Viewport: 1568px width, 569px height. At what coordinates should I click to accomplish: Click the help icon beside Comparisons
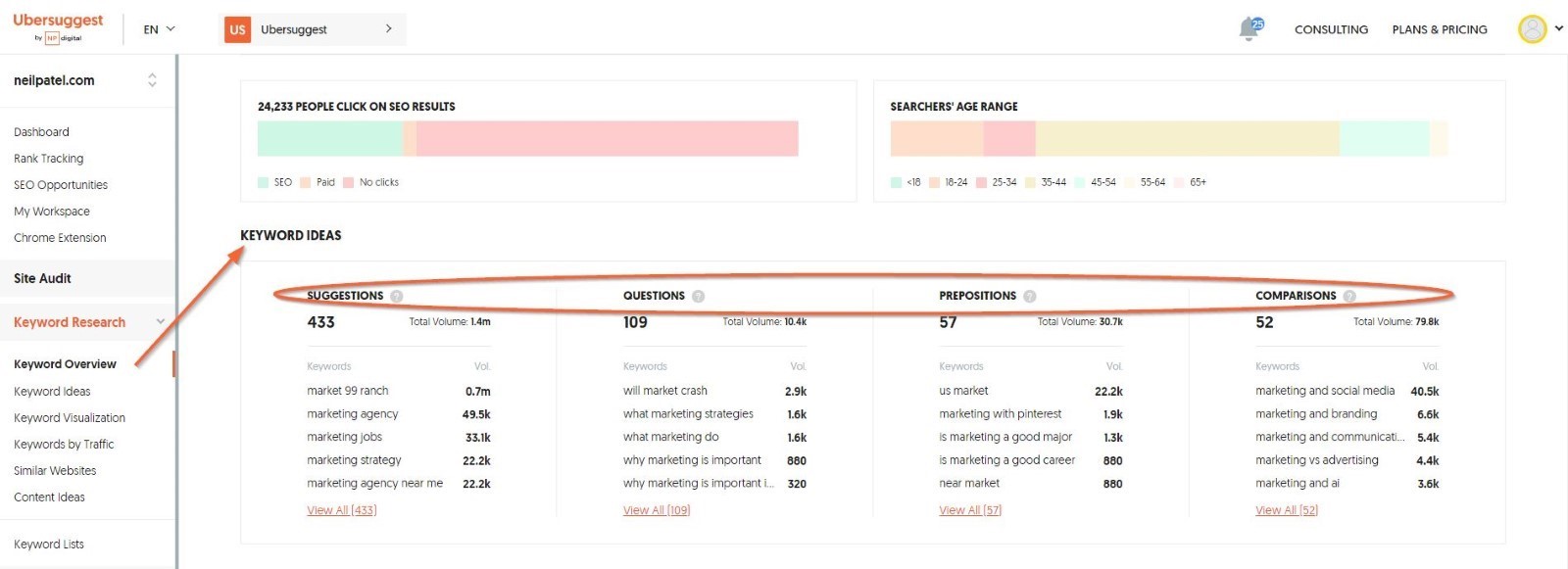[x=1349, y=296]
